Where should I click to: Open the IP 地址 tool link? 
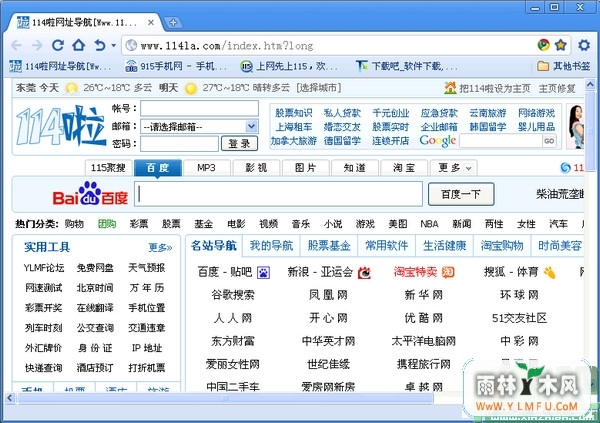click(147, 348)
